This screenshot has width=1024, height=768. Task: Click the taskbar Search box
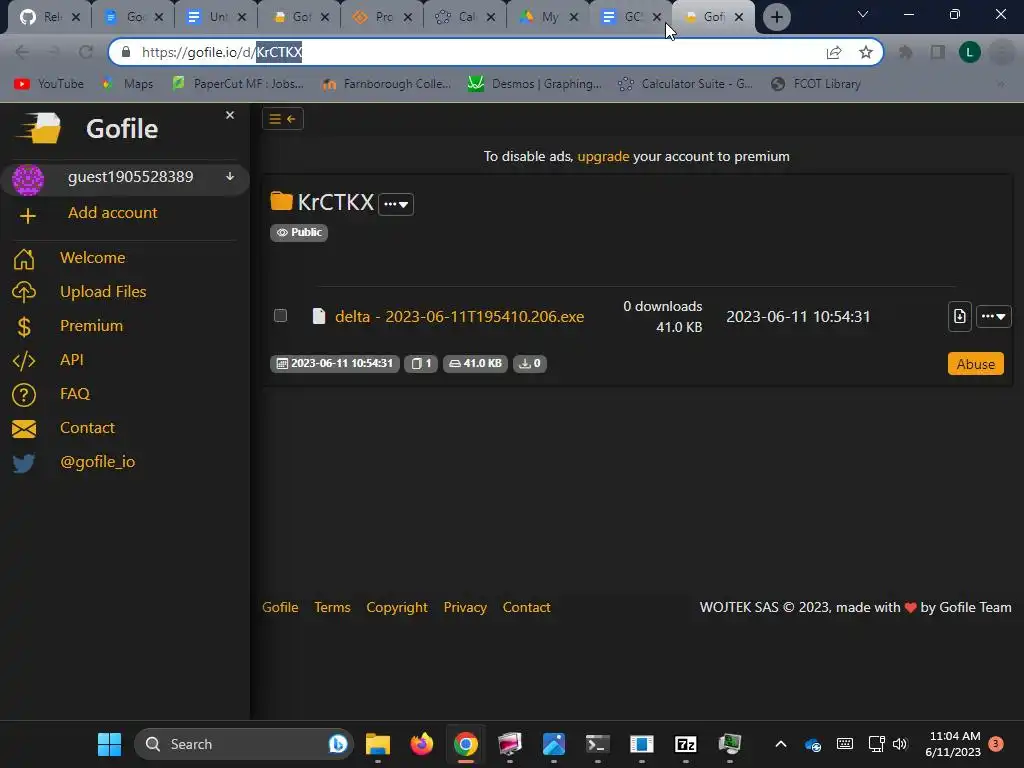(x=244, y=744)
